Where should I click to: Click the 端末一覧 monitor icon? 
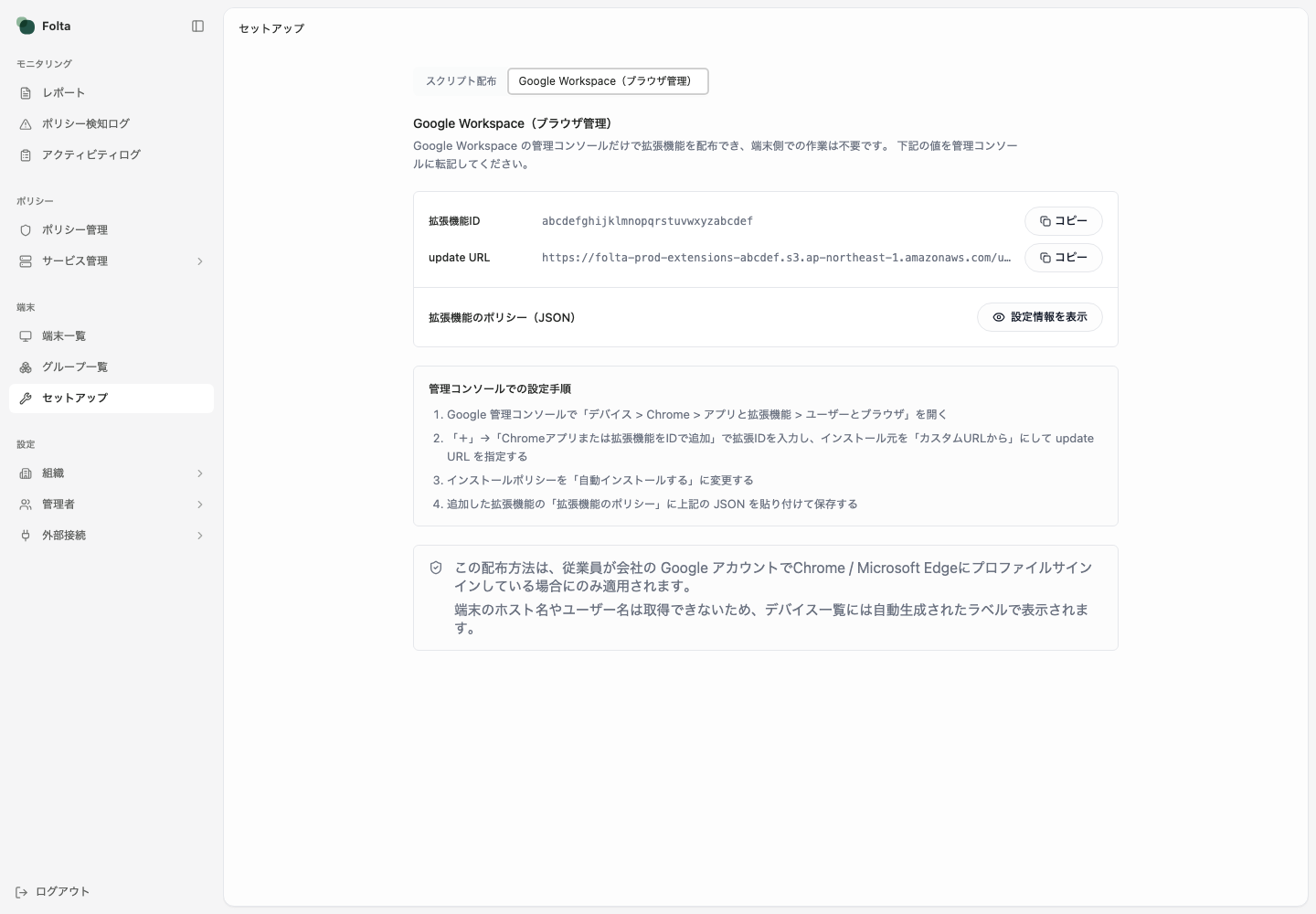(x=26, y=336)
